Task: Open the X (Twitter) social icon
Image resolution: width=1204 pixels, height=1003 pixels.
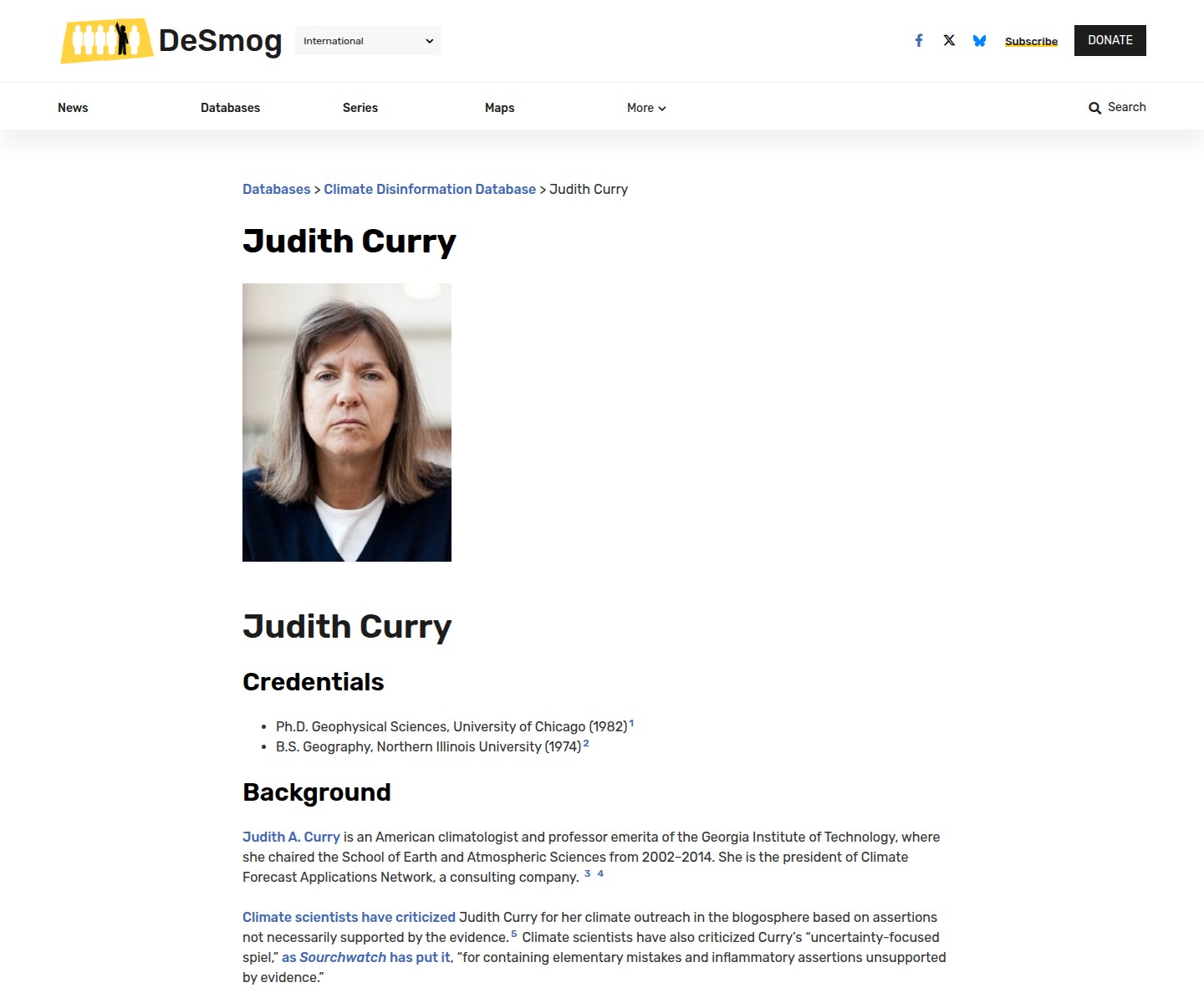Action: point(949,40)
